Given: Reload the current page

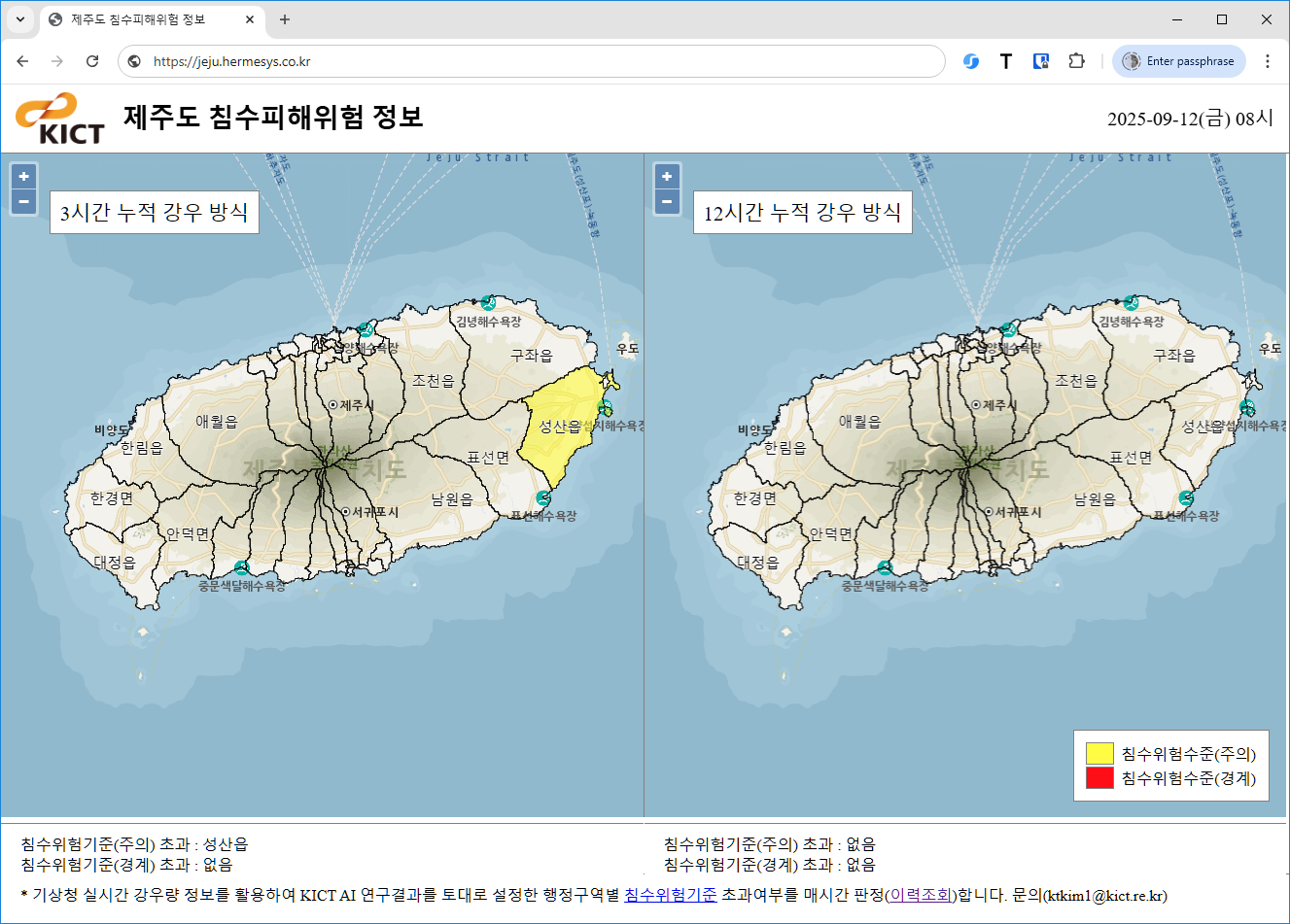Looking at the screenshot, I should coord(92,61).
